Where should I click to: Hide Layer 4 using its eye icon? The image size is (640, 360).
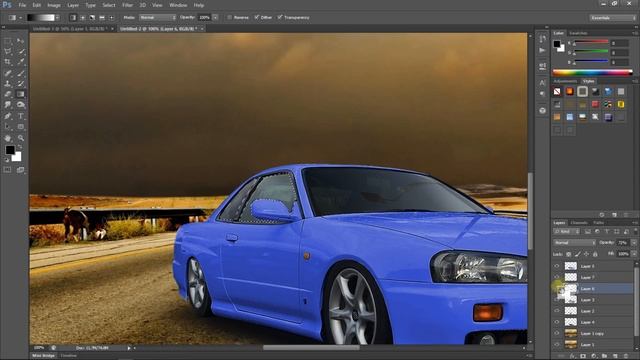point(557,322)
